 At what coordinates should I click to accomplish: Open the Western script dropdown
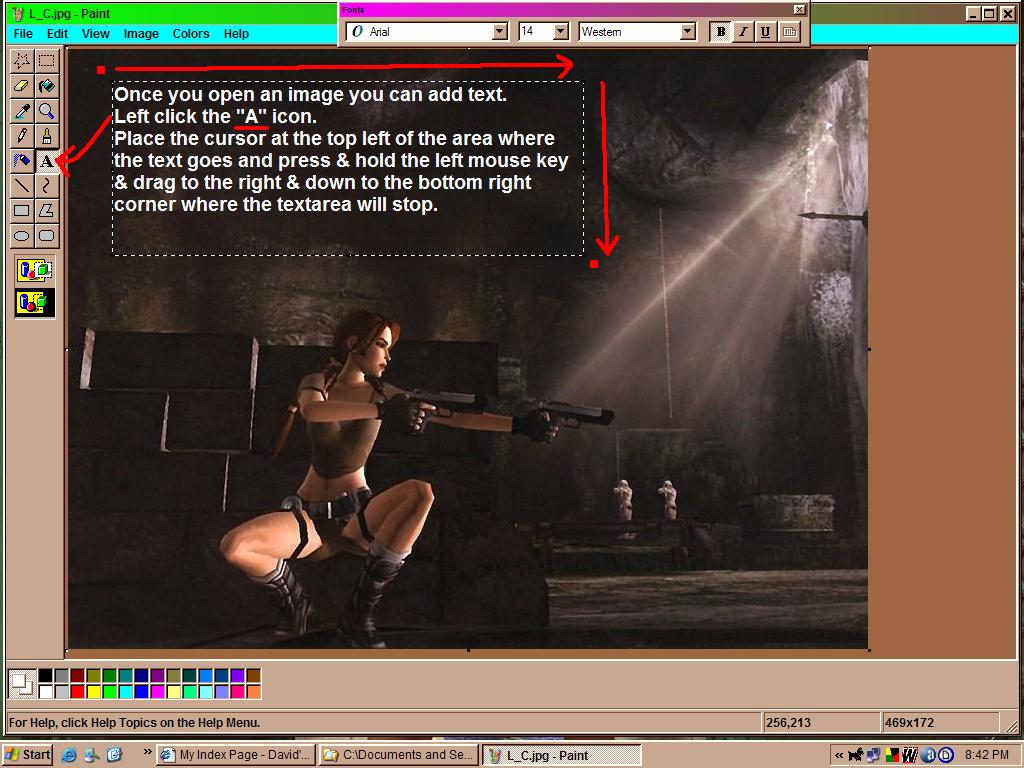687,32
